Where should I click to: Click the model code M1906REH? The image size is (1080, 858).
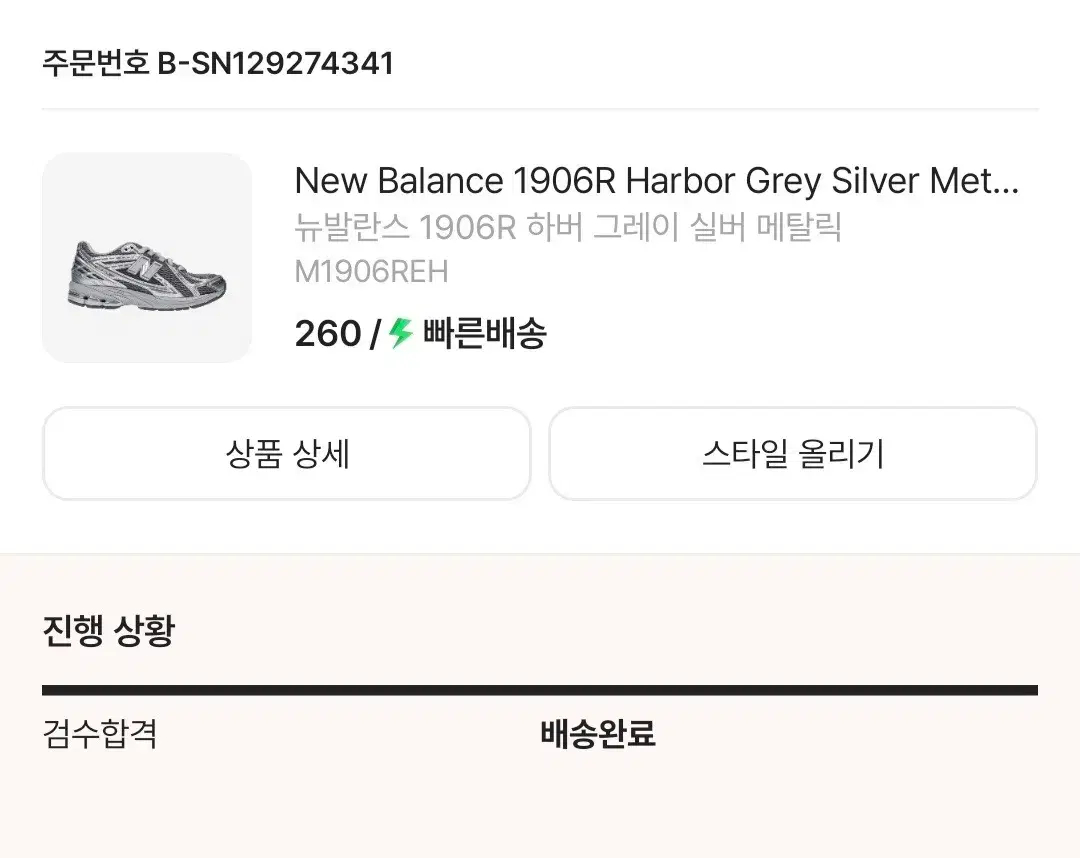coord(371,272)
